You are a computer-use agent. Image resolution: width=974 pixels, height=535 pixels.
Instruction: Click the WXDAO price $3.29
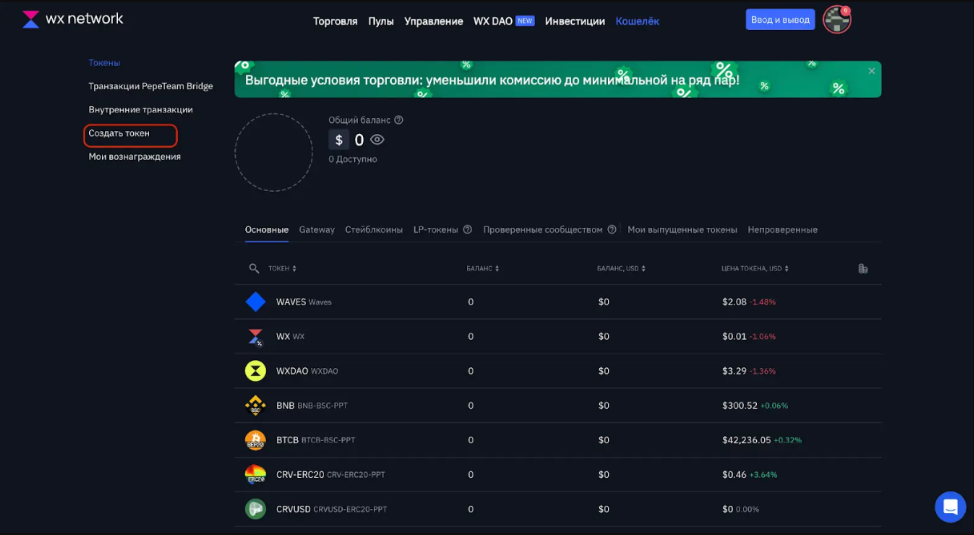coord(734,371)
